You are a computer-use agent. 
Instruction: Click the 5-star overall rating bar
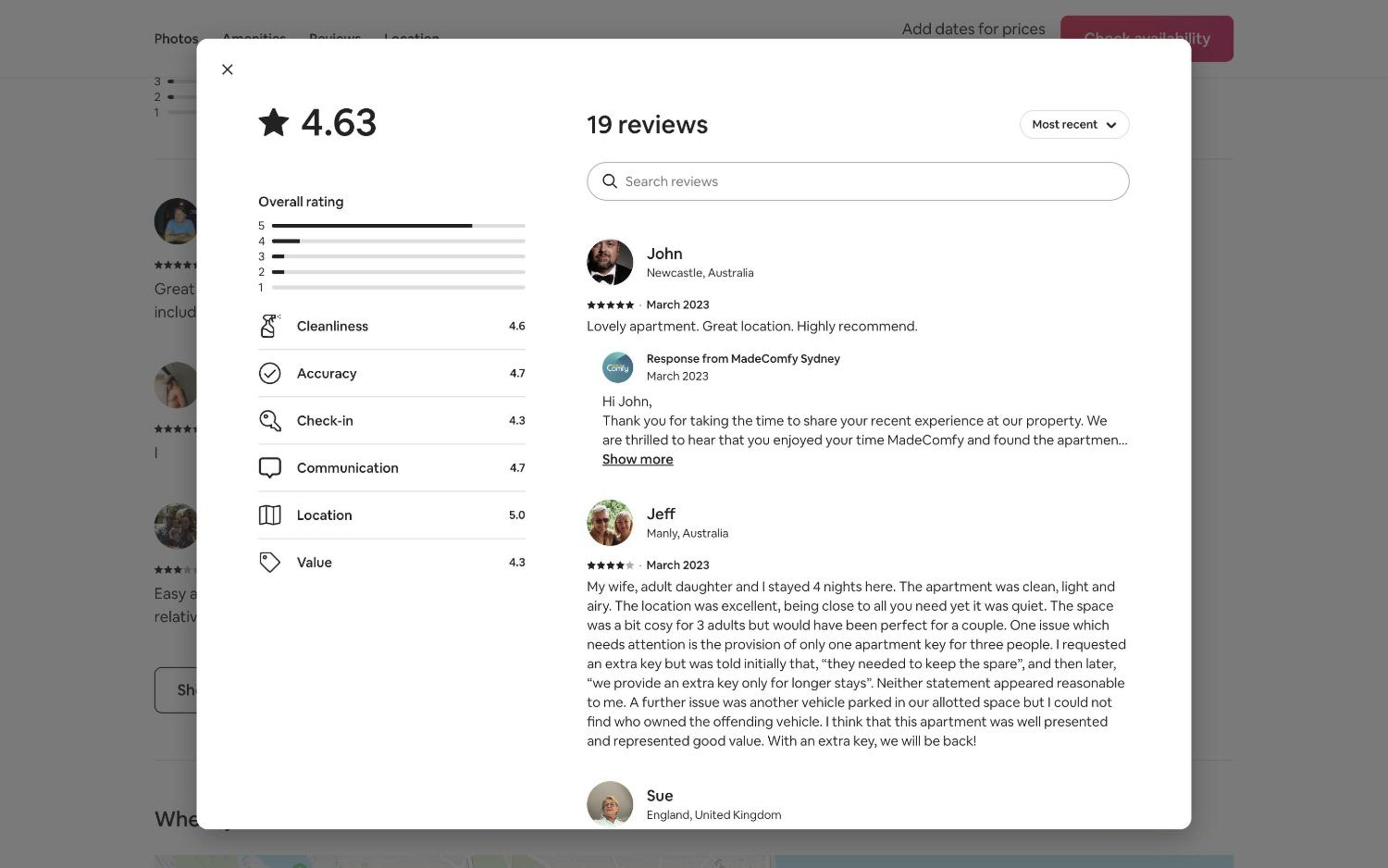coord(398,226)
